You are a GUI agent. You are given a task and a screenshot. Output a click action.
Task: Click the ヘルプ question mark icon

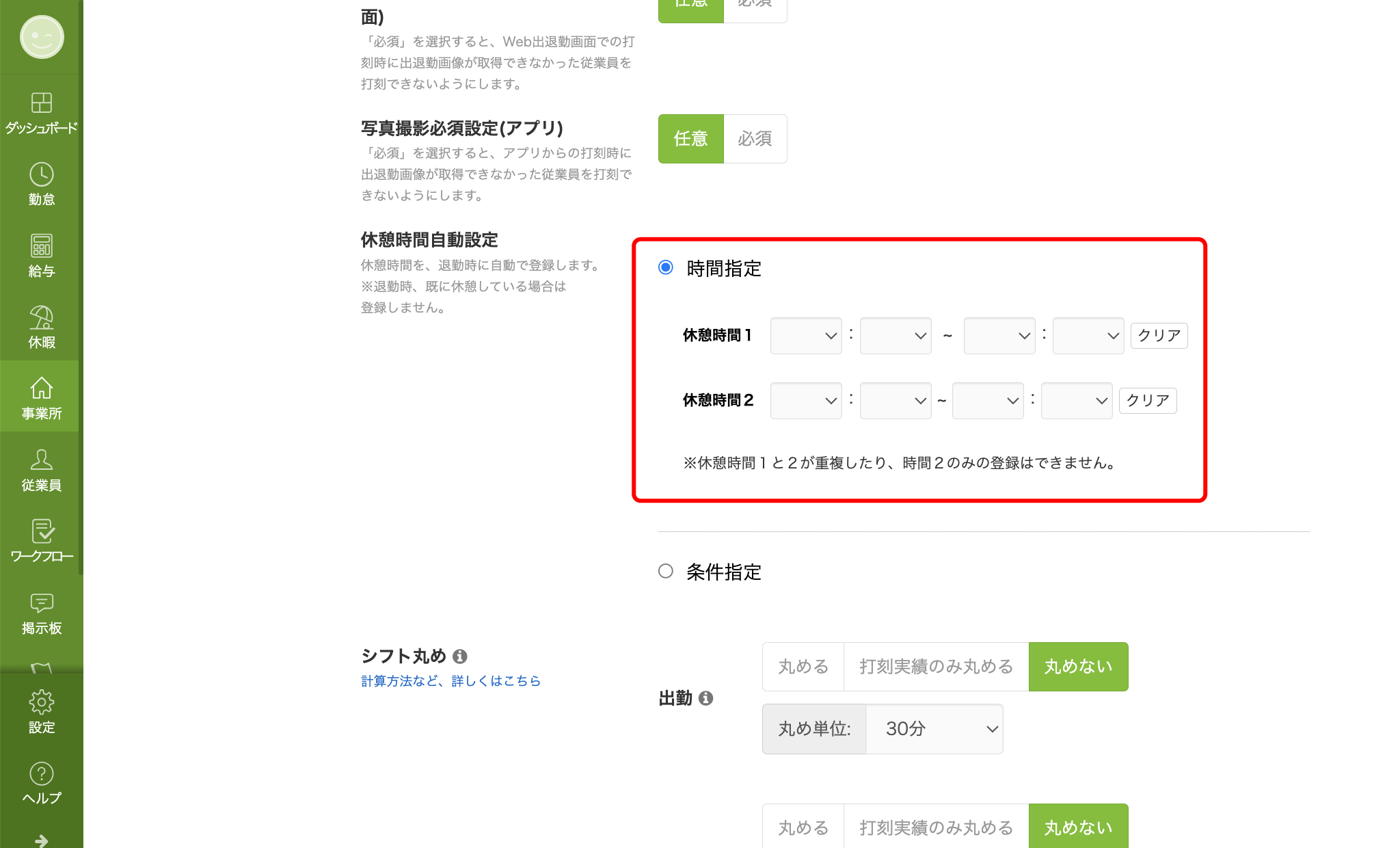pos(41,773)
